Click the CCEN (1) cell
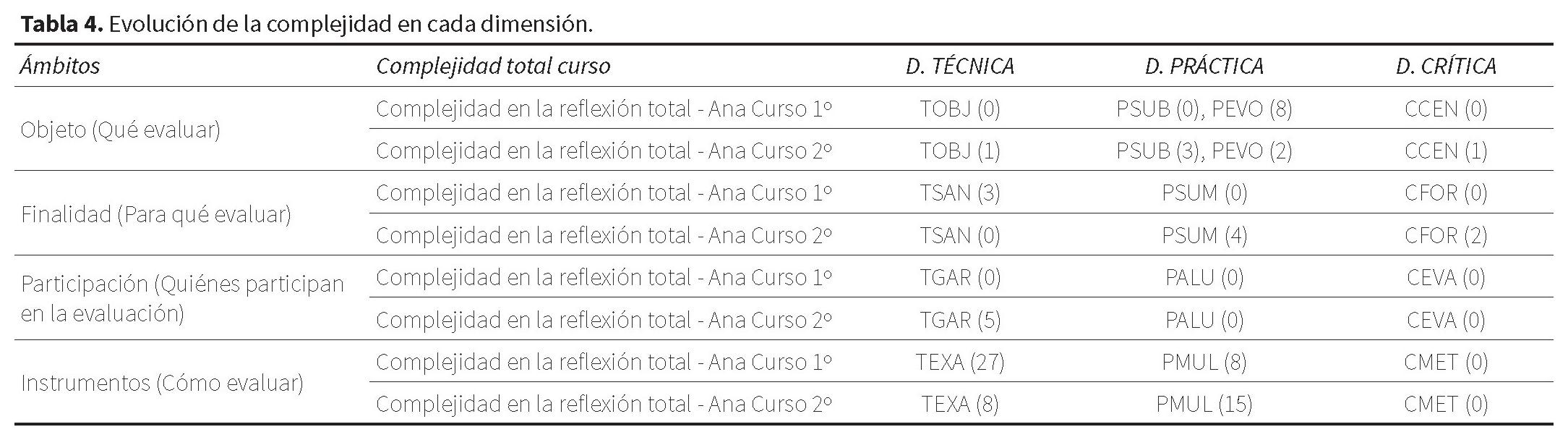The width and height of the screenshot is (1568, 440). click(x=1445, y=151)
